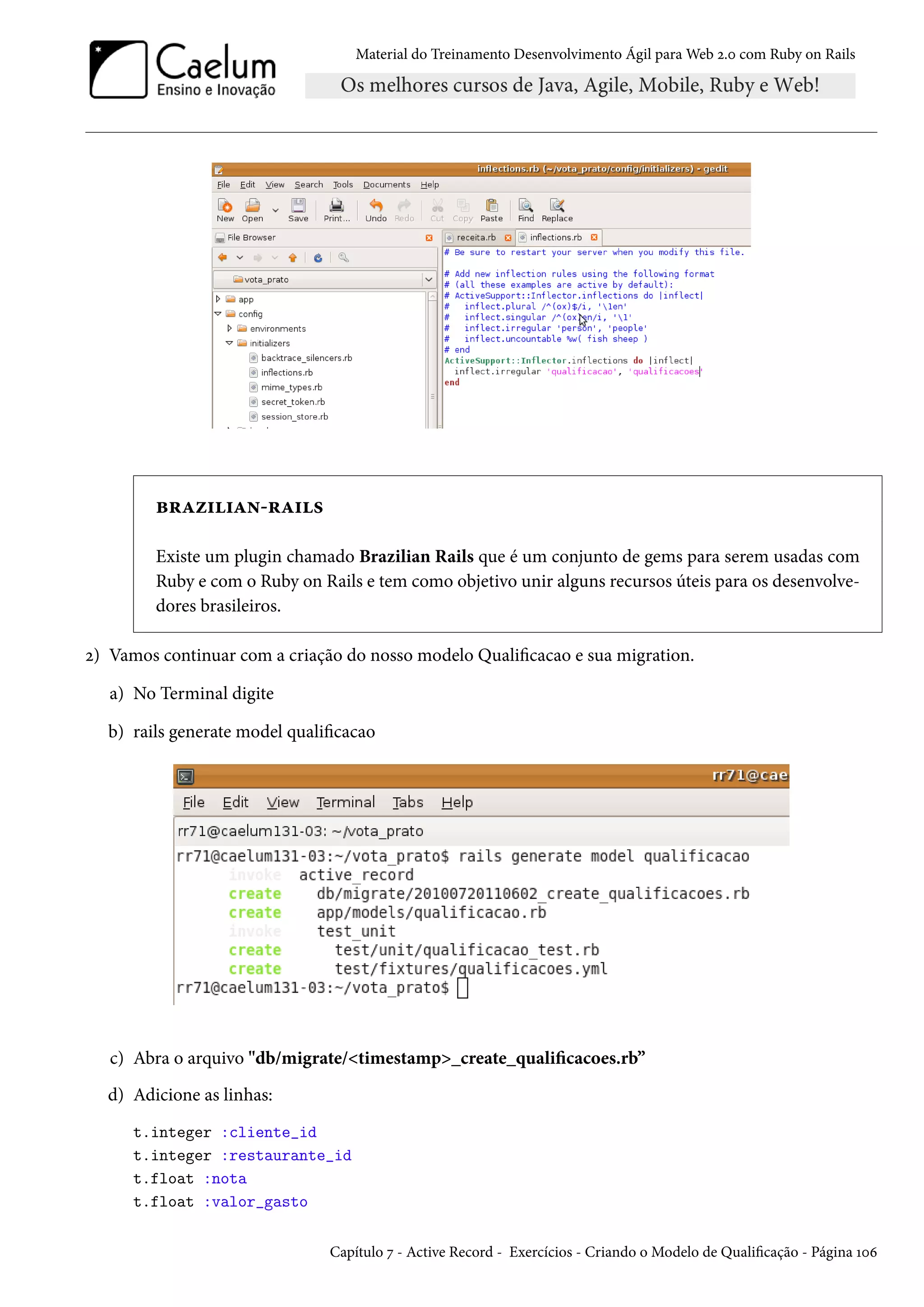Viewport: 924px width, 1307px height.
Task: Click the Print toolbar icon
Action: (337, 205)
